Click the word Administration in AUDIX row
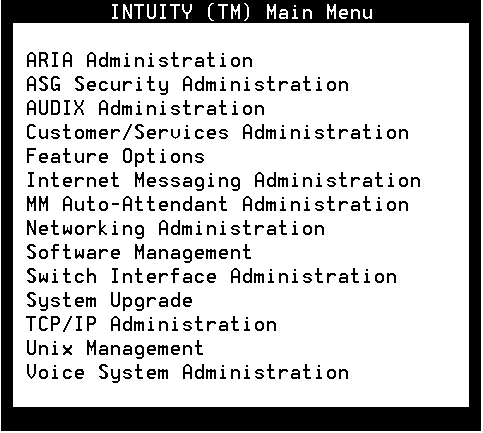The image size is (483, 433). pos(182,108)
